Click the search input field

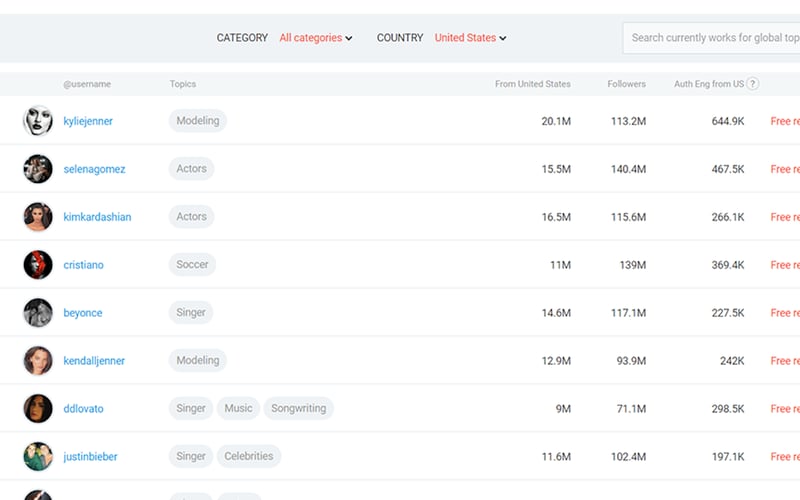[x=711, y=38]
